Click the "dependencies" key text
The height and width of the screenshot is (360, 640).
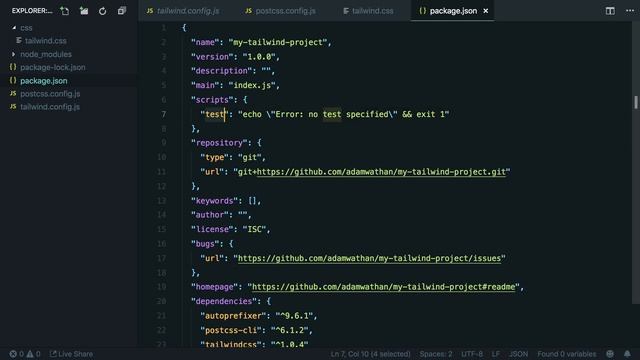pos(224,301)
